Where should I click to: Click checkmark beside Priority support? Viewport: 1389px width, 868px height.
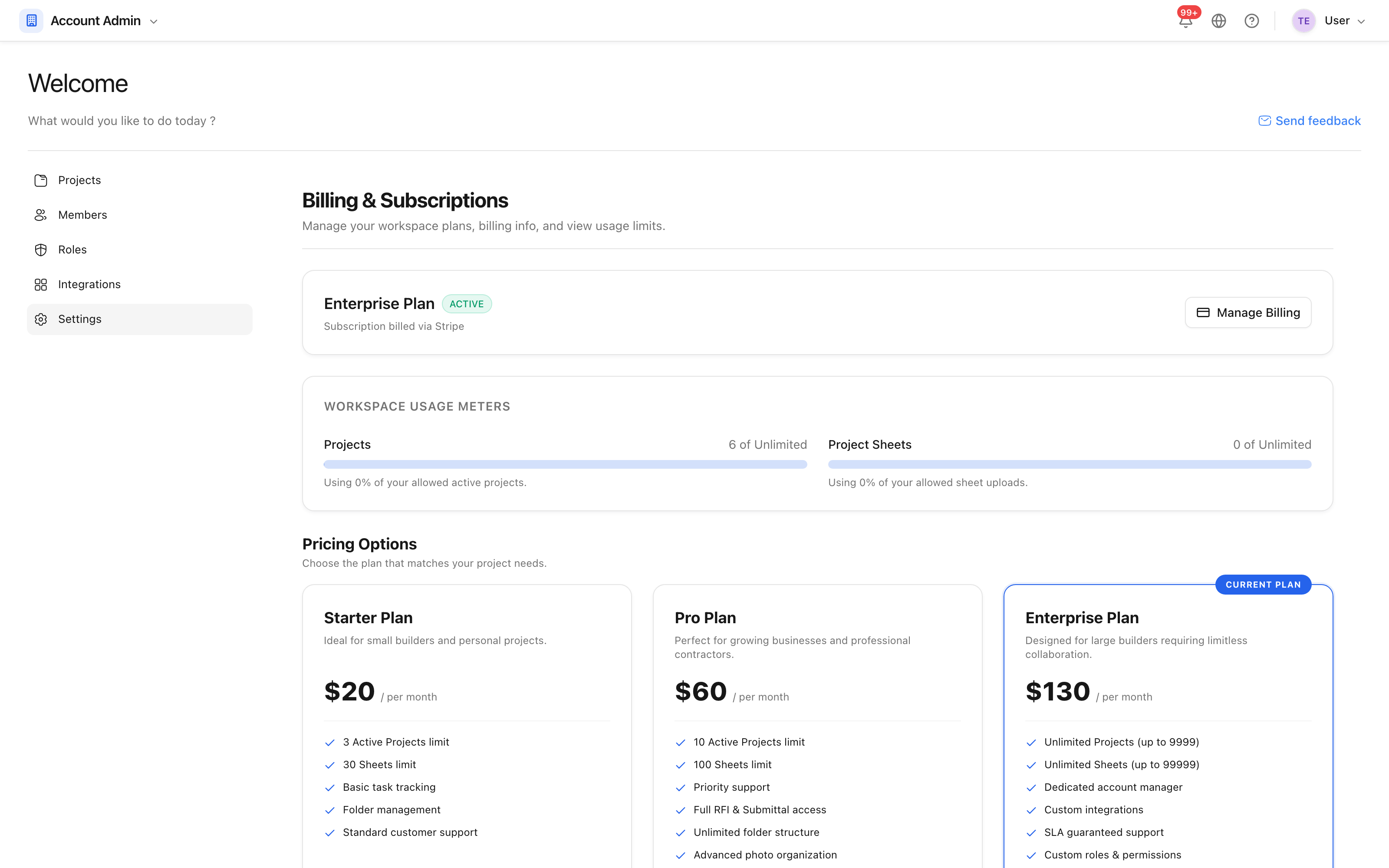click(680, 788)
